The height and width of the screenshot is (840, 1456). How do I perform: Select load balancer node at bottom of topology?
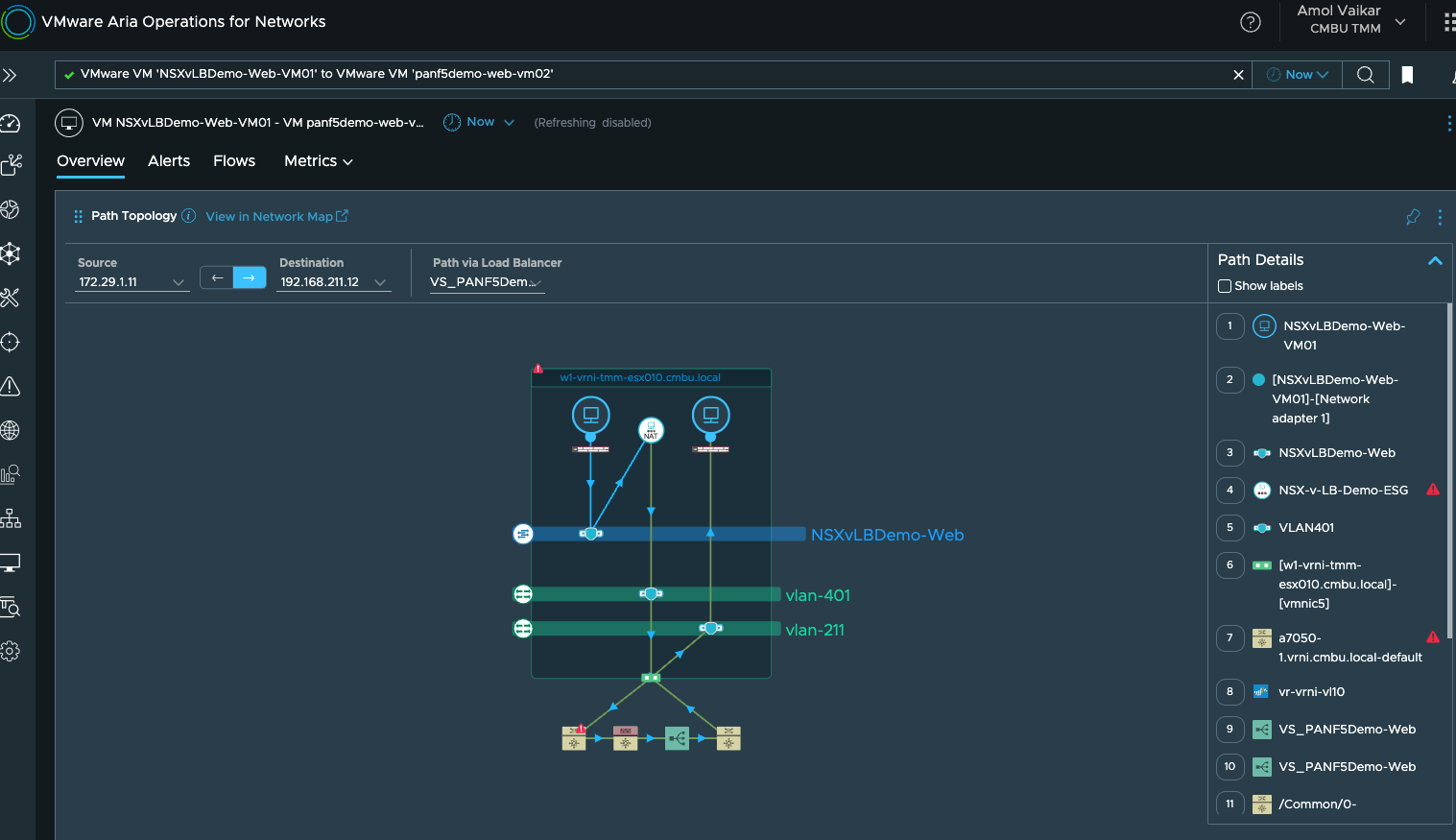click(x=677, y=738)
